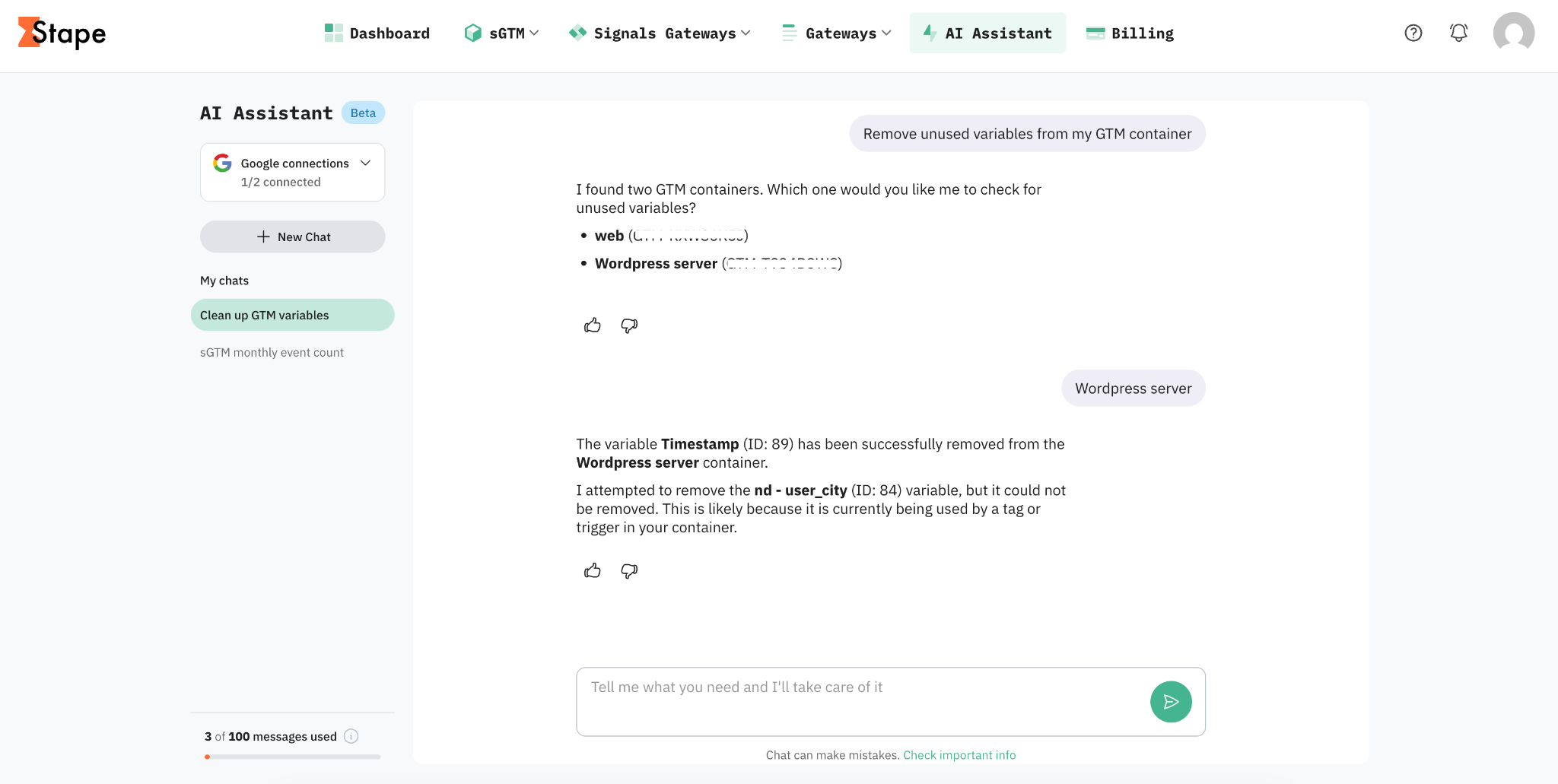Dislike the first assistant reply with thumbs down
The image size is (1558, 784).
coord(629,325)
